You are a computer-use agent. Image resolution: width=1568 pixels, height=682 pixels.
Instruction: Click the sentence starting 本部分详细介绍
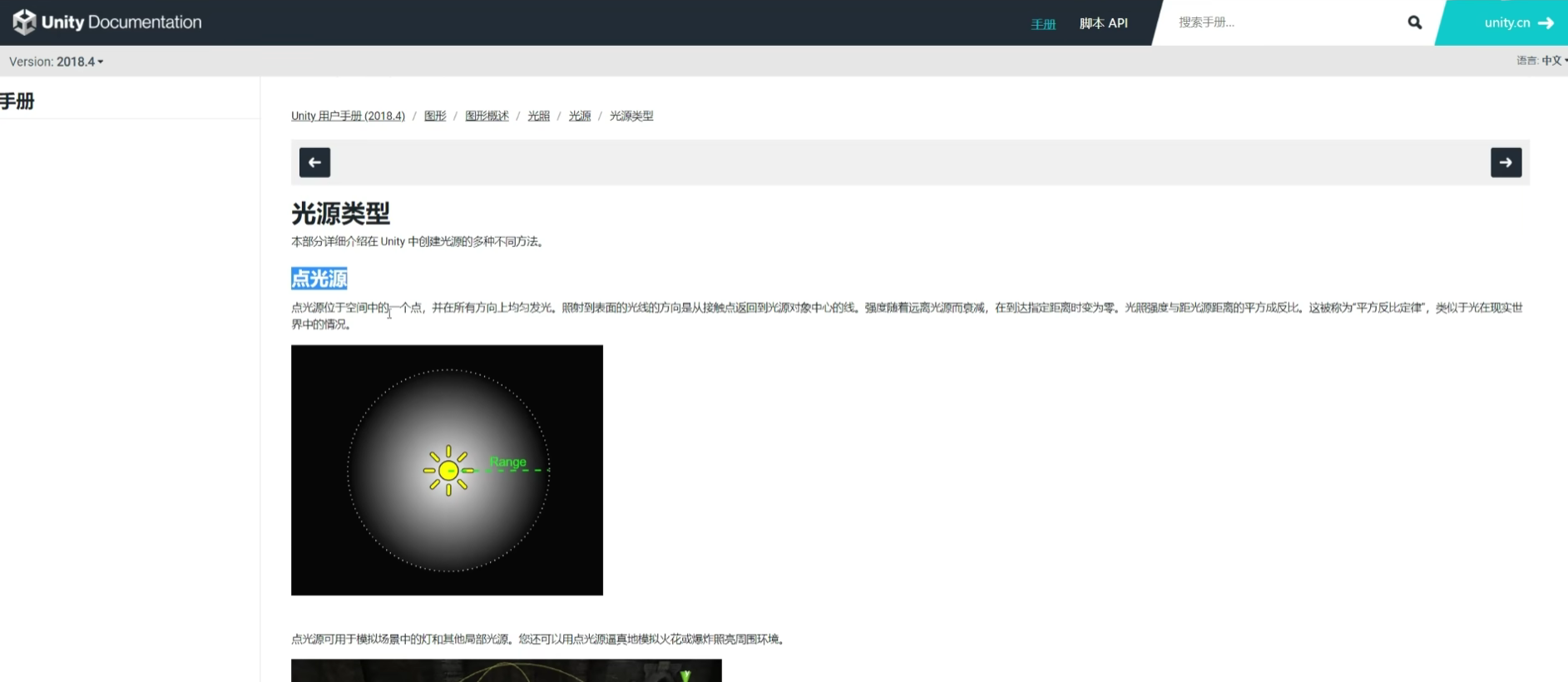tap(418, 242)
